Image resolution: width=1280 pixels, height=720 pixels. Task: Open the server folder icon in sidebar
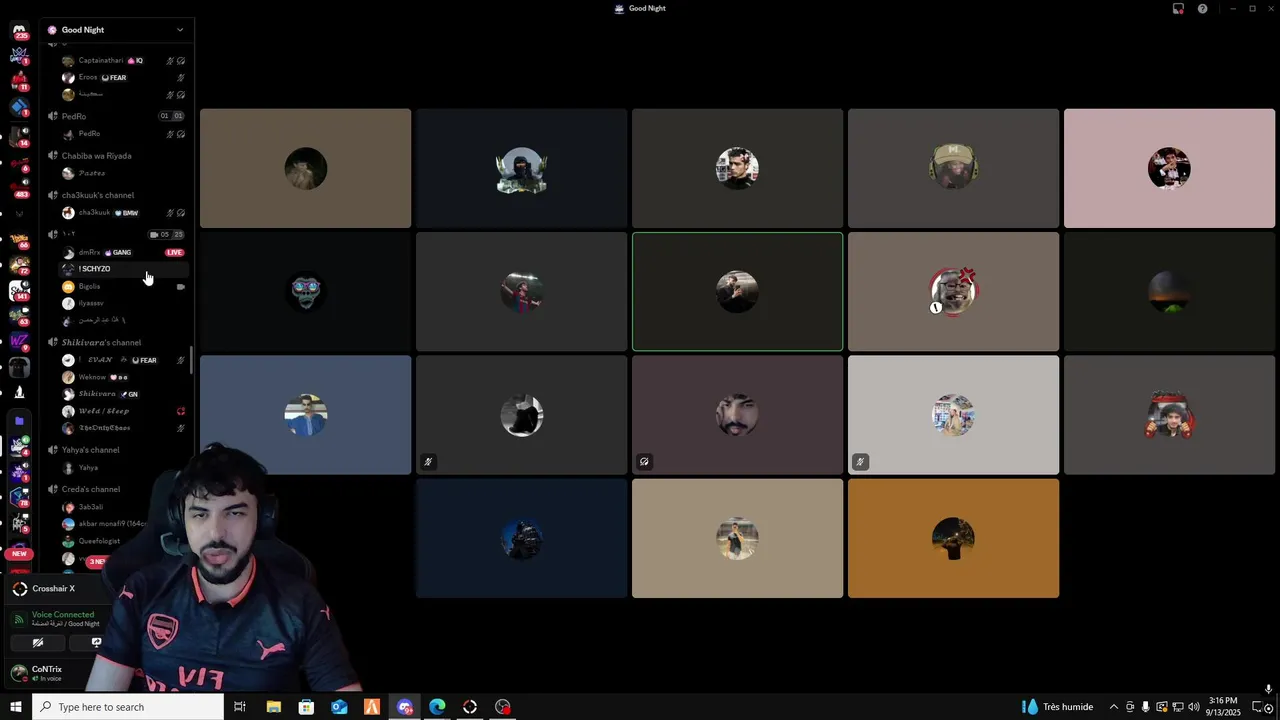tap(19, 421)
